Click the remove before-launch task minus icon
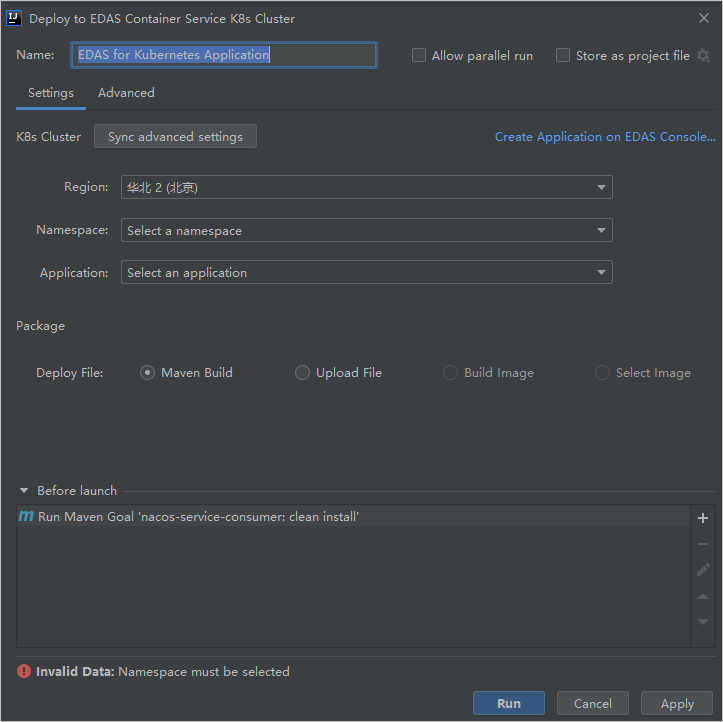723x722 pixels. point(703,544)
